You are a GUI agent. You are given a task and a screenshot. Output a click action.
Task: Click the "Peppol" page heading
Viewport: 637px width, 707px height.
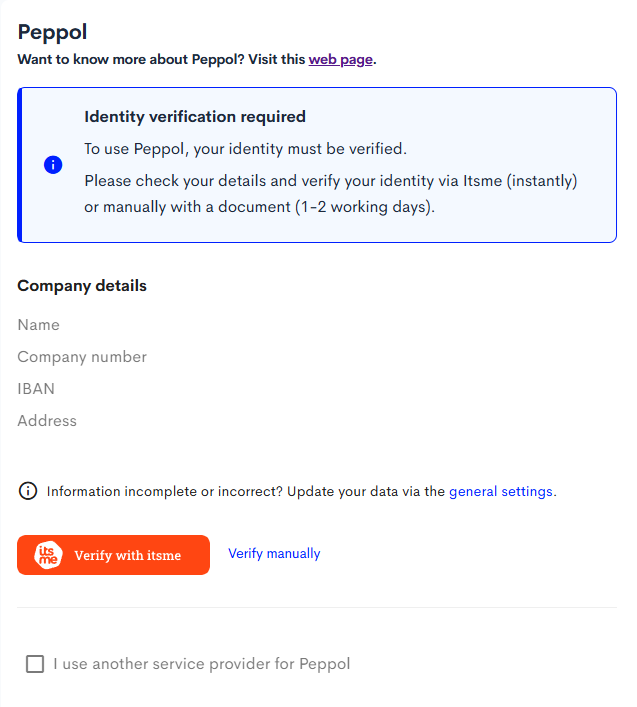point(52,31)
